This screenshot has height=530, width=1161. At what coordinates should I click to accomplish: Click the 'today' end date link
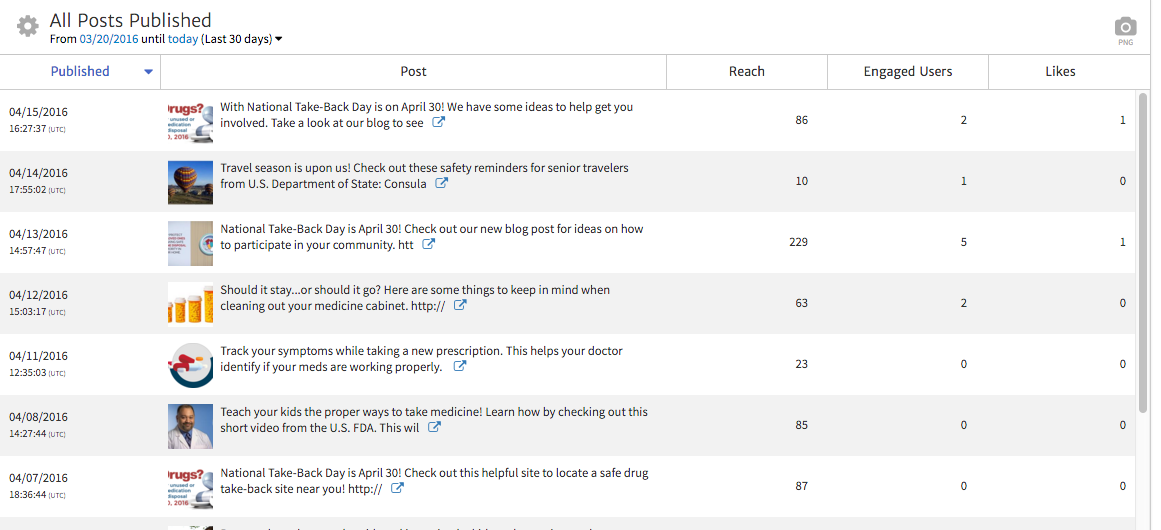coord(182,39)
